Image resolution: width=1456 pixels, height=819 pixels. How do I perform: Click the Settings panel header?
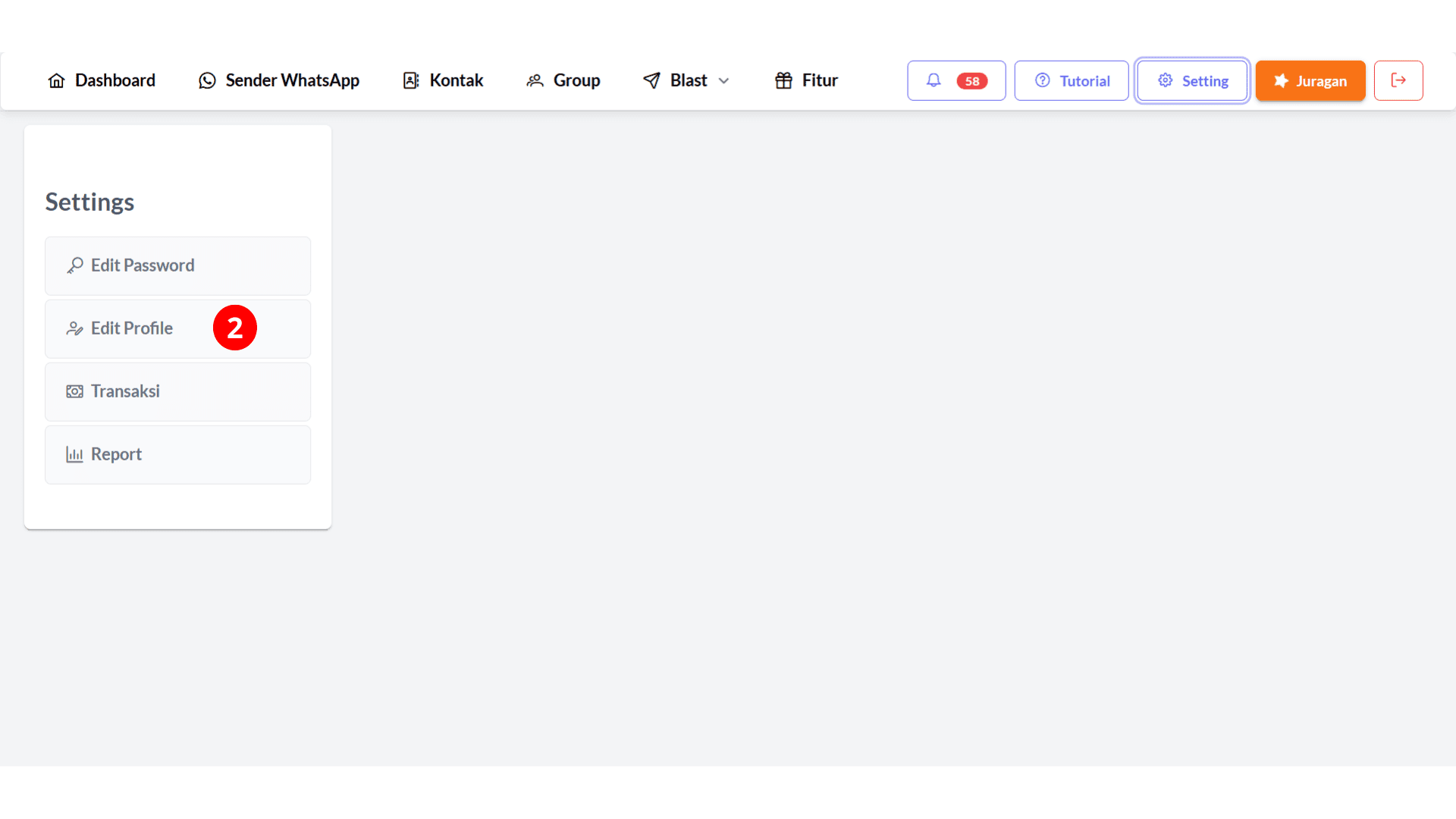pos(89,201)
